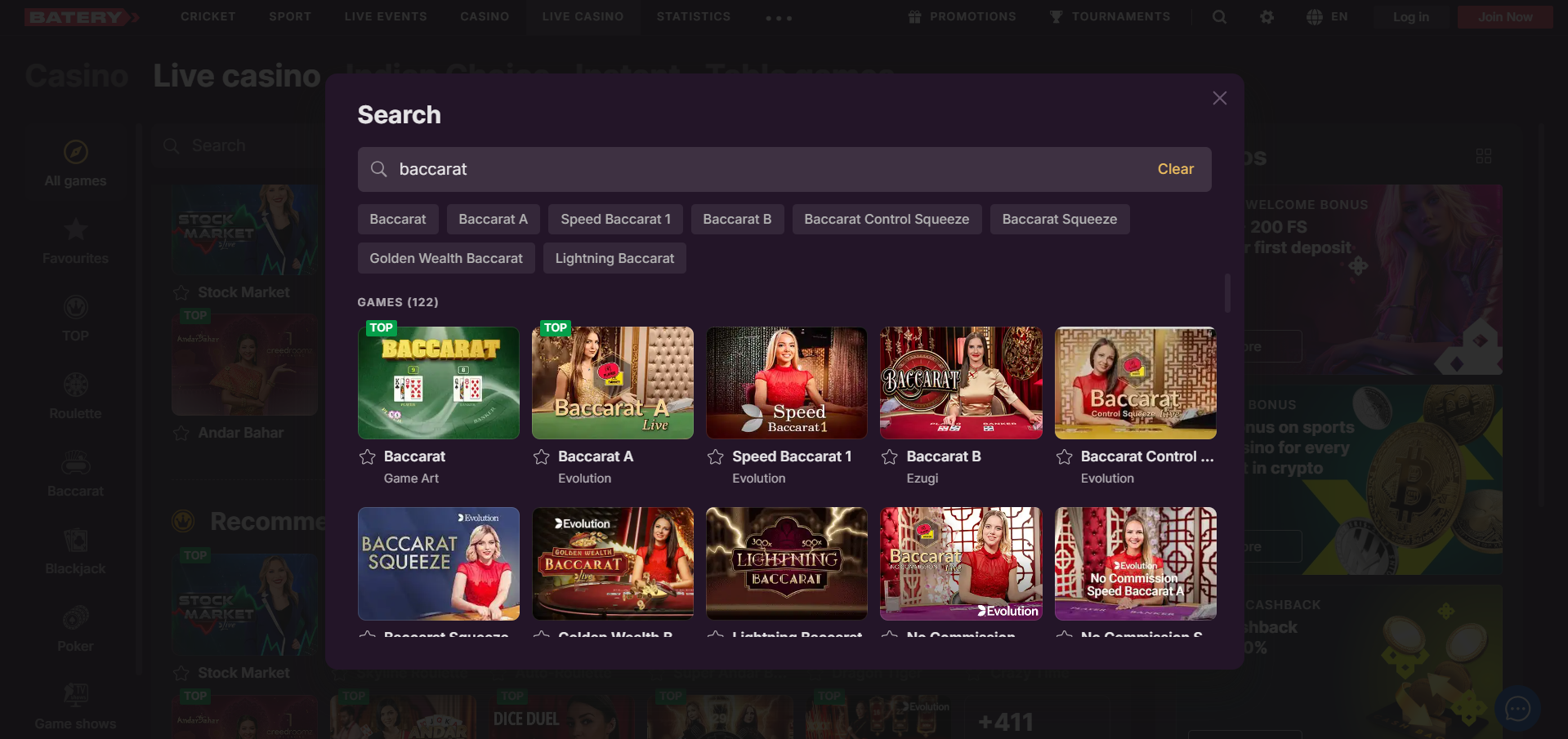This screenshot has height=739, width=1568.
Task: Favourite Baccarat Control Squeeze with star
Action: point(1065,456)
